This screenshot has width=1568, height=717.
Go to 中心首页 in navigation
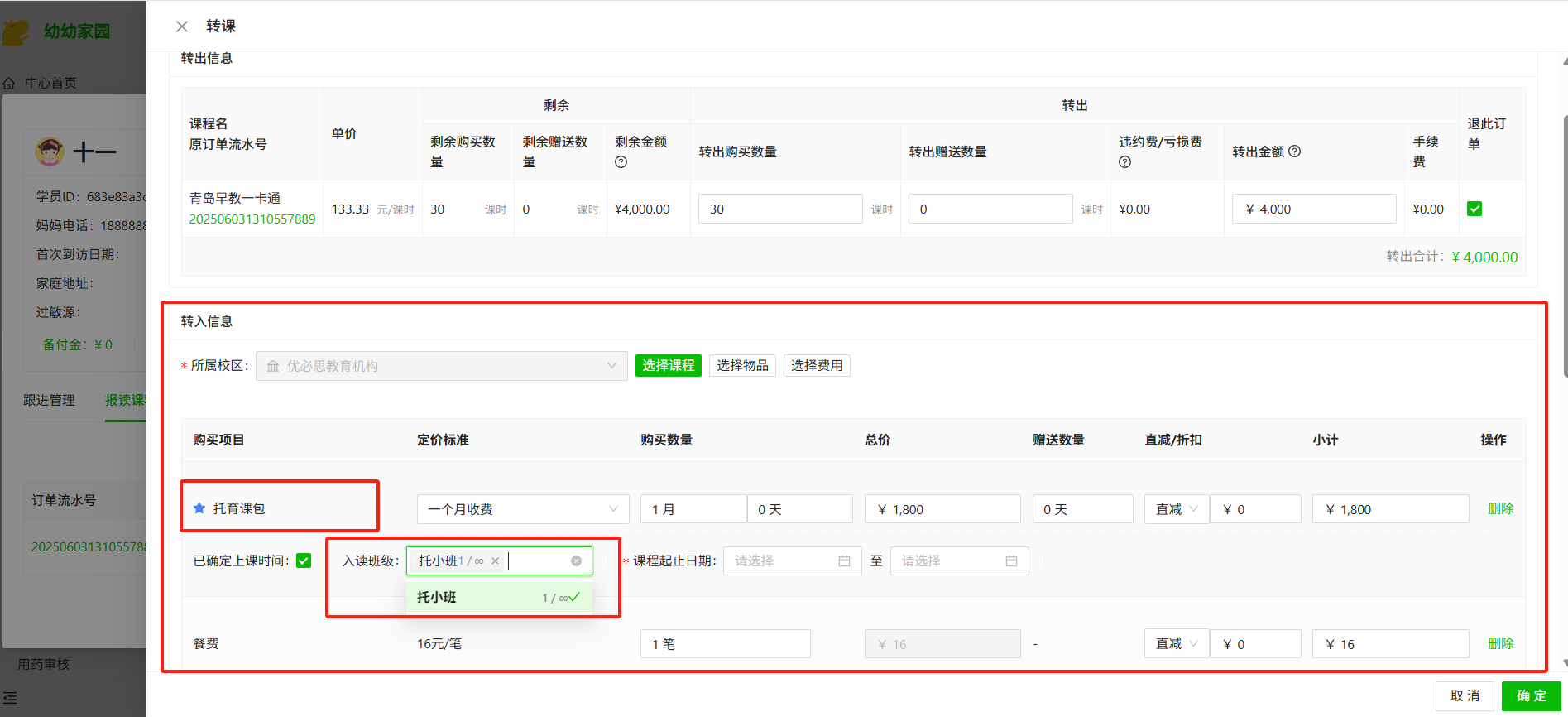tap(50, 83)
